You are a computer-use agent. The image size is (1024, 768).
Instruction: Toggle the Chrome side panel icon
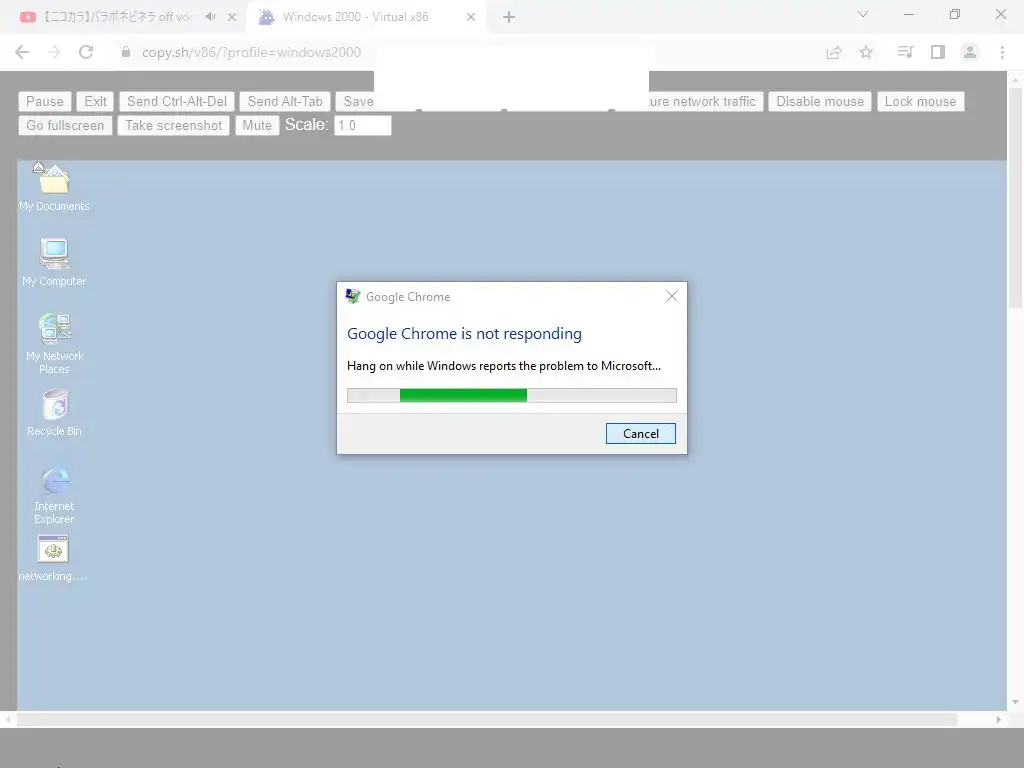tap(938, 52)
